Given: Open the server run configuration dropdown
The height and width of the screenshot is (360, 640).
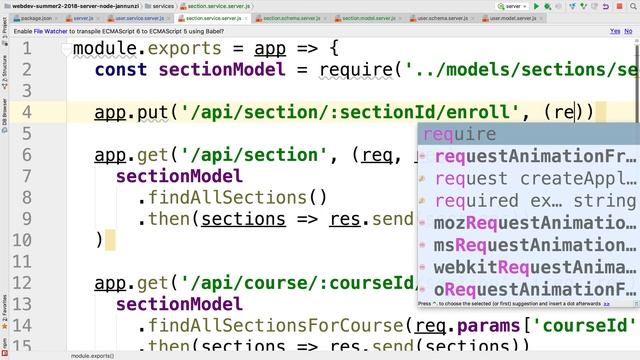Looking at the screenshot, I should tap(513, 6).
